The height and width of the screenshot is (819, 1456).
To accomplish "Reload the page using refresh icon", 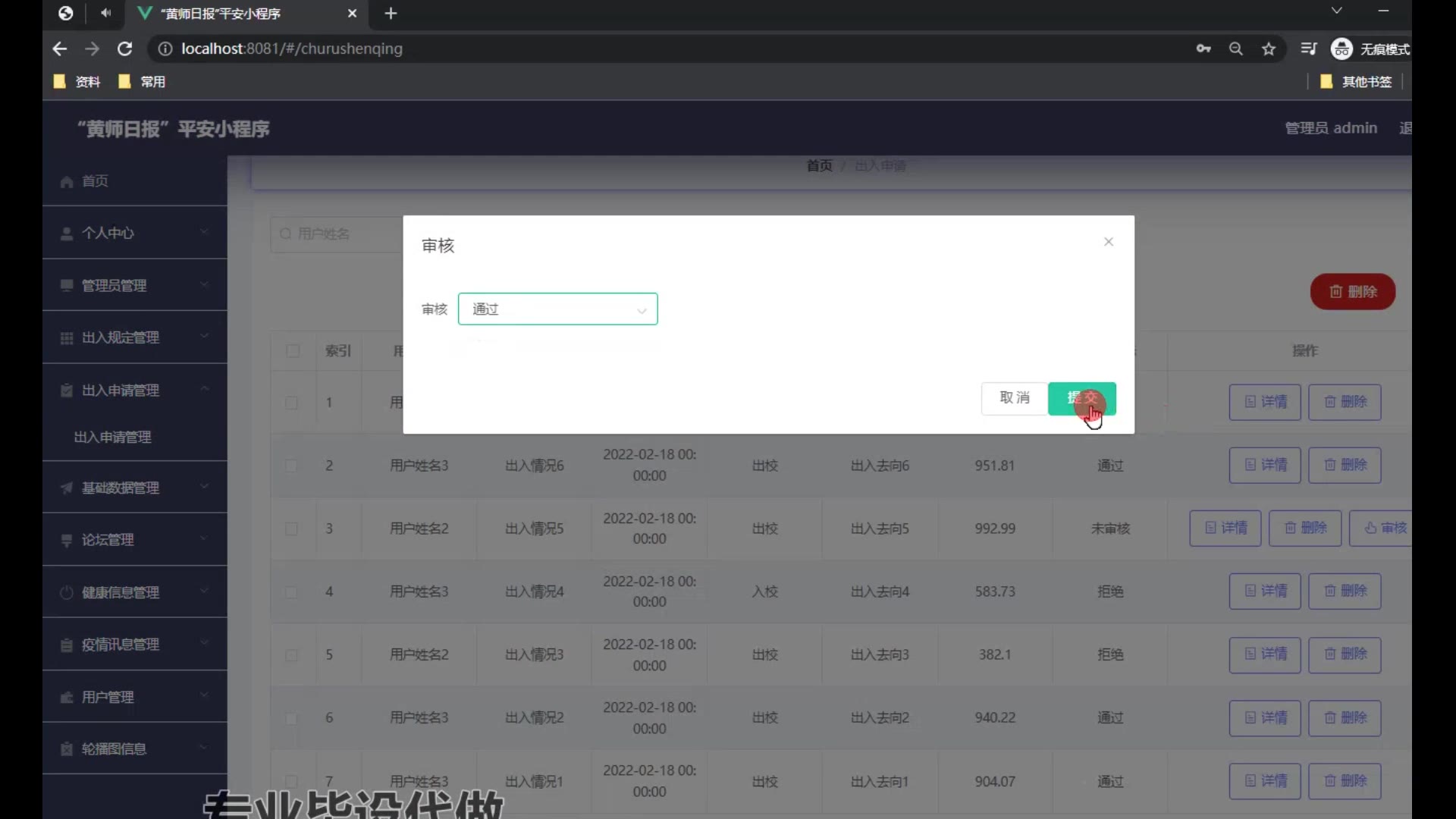I will coord(125,49).
